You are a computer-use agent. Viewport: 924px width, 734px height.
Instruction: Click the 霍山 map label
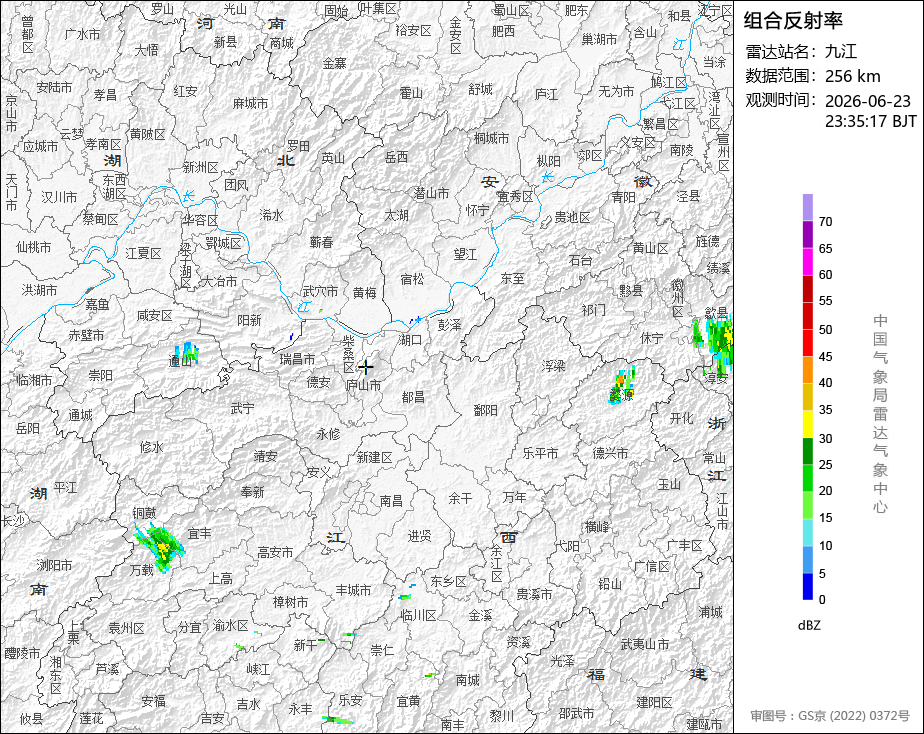[x=411, y=92]
